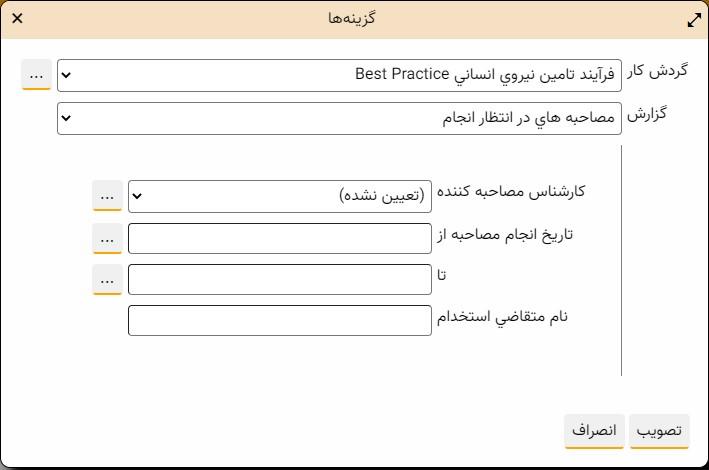
Task: Focus the تاریخ انجام مصاحبه از field
Action: pyautogui.click(x=280, y=238)
